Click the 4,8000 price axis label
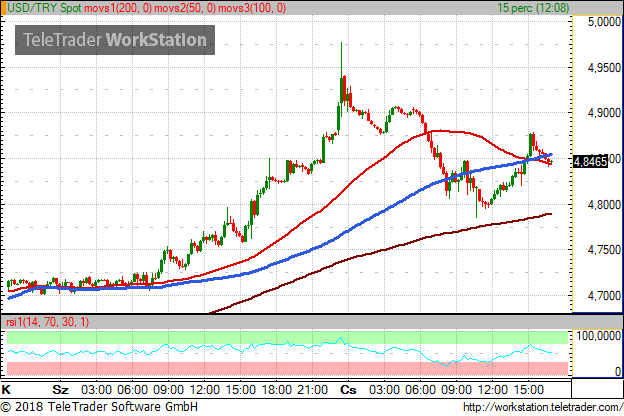Viewport: 624px width, 416px height. click(x=604, y=205)
